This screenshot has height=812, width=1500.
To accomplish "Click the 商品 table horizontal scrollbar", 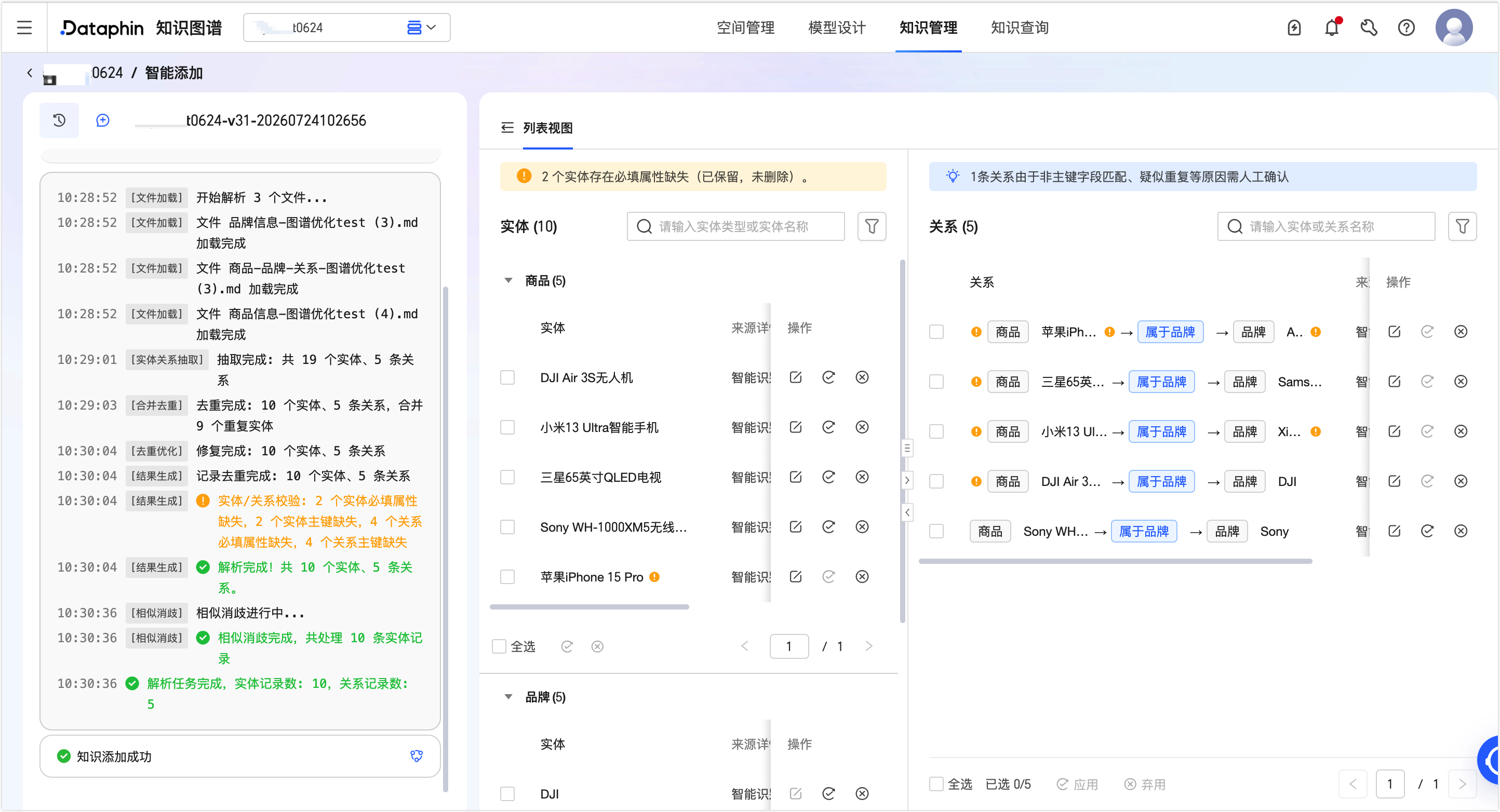I will [x=590, y=606].
